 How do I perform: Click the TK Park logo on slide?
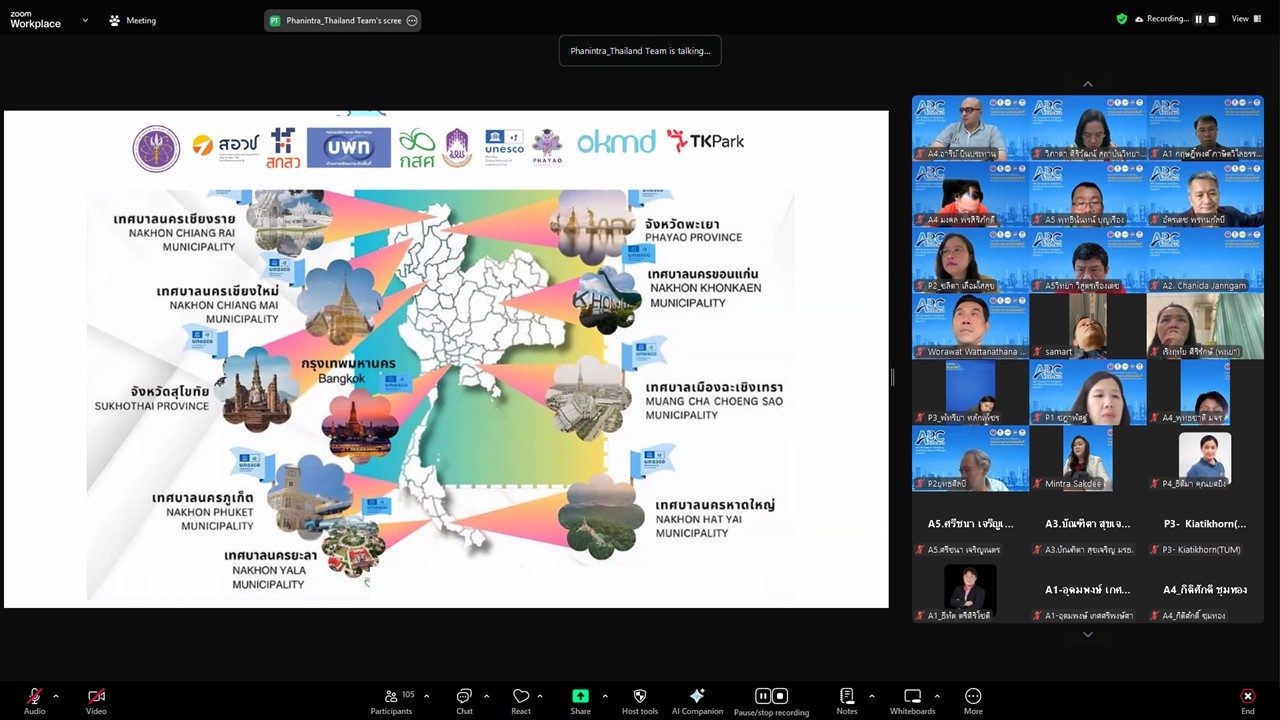tap(705, 141)
